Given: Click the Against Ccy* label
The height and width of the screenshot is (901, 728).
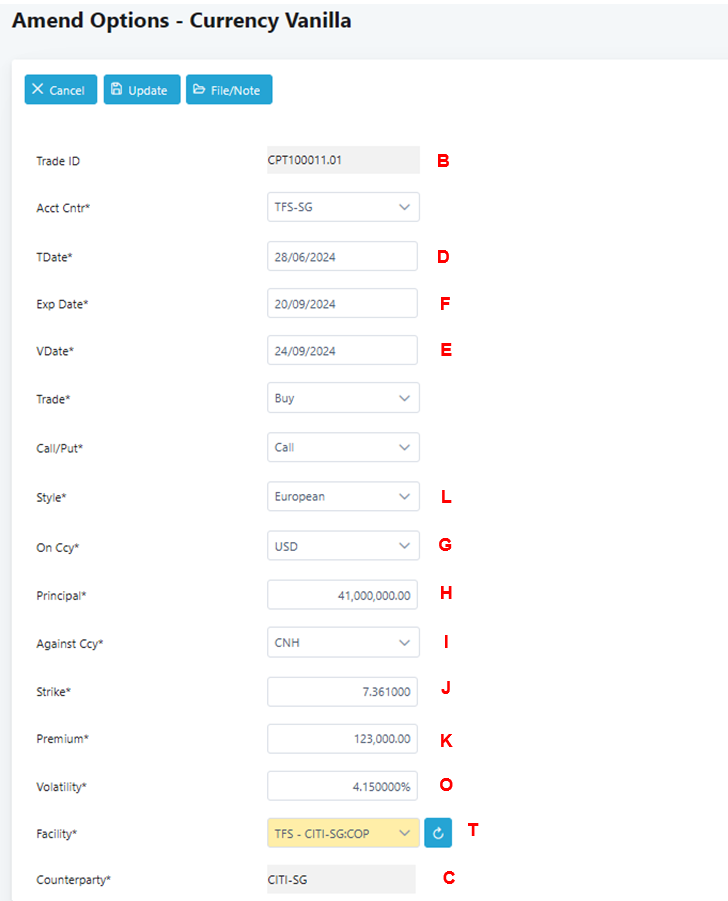Looking at the screenshot, I should [70, 644].
